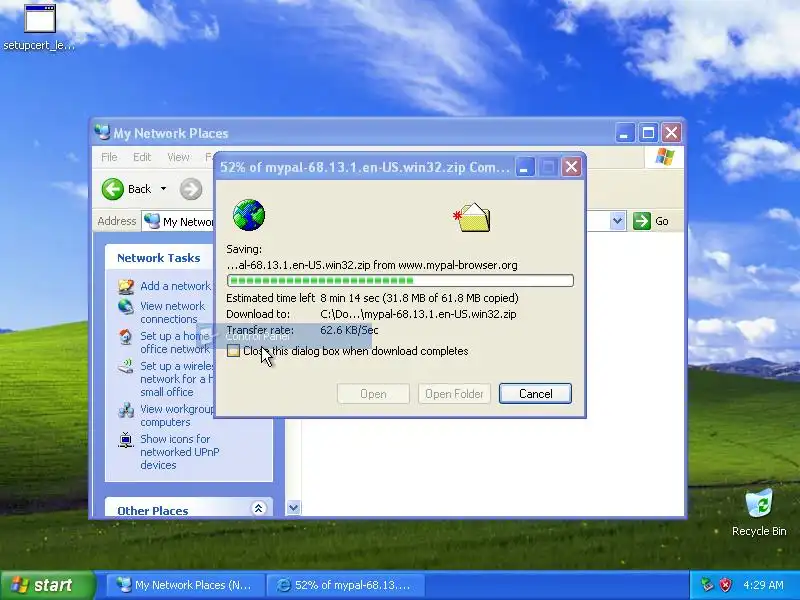Click My Network Places title bar icon
This screenshot has height=600, width=800.
click(x=103, y=133)
